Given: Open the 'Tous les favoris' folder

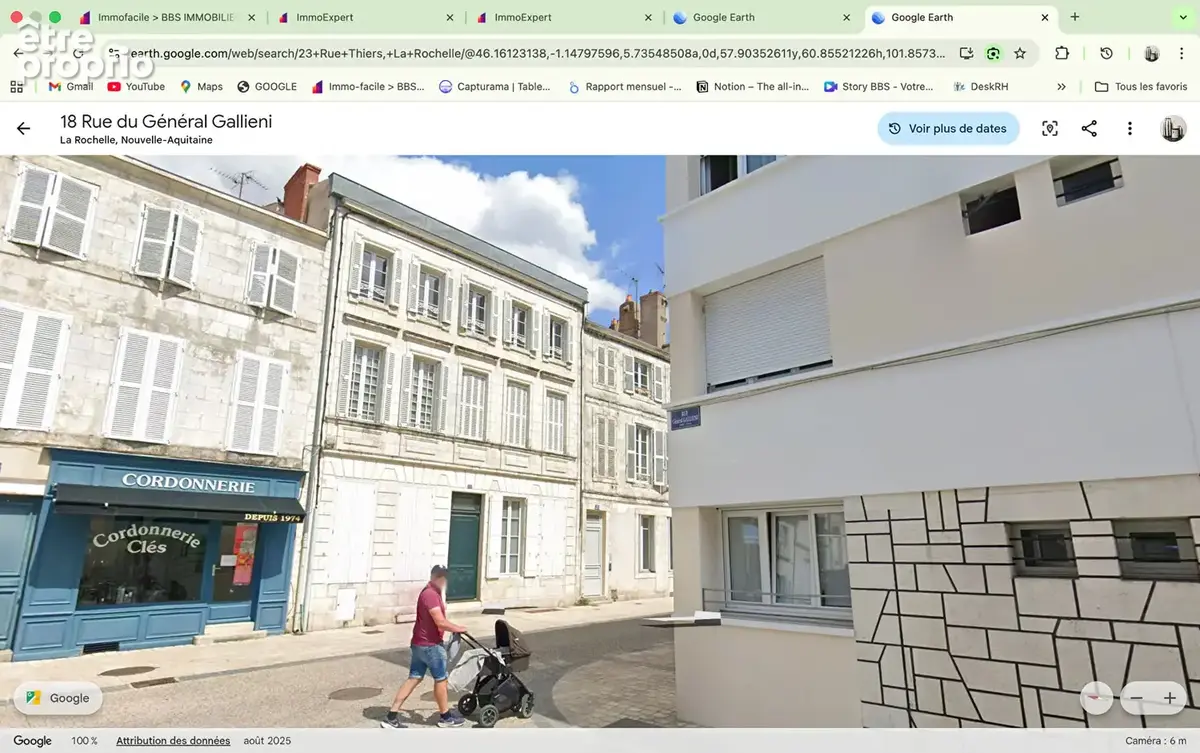Looking at the screenshot, I should coord(1141,87).
